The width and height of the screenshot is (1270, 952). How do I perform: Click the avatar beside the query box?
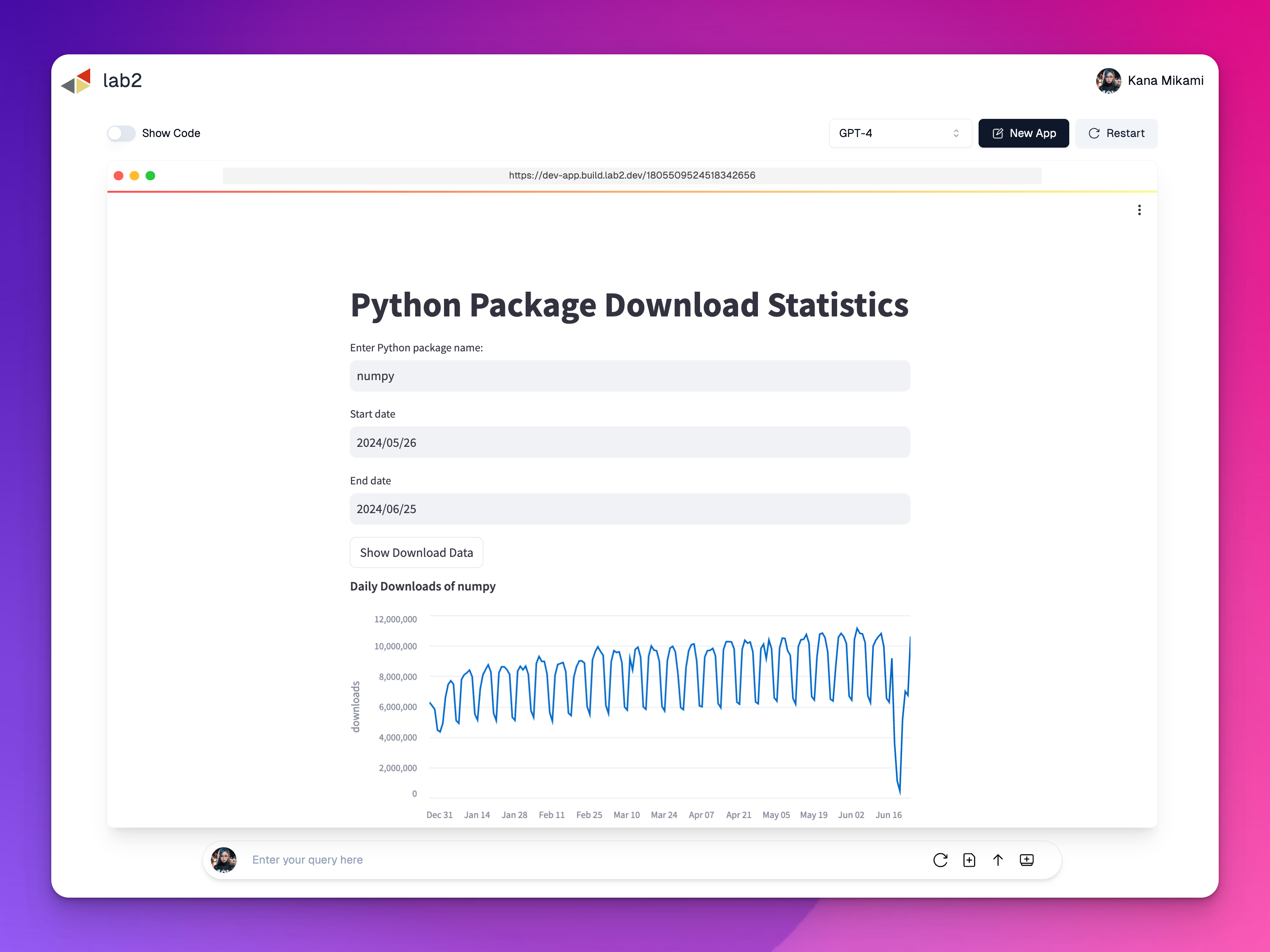pyautogui.click(x=224, y=860)
